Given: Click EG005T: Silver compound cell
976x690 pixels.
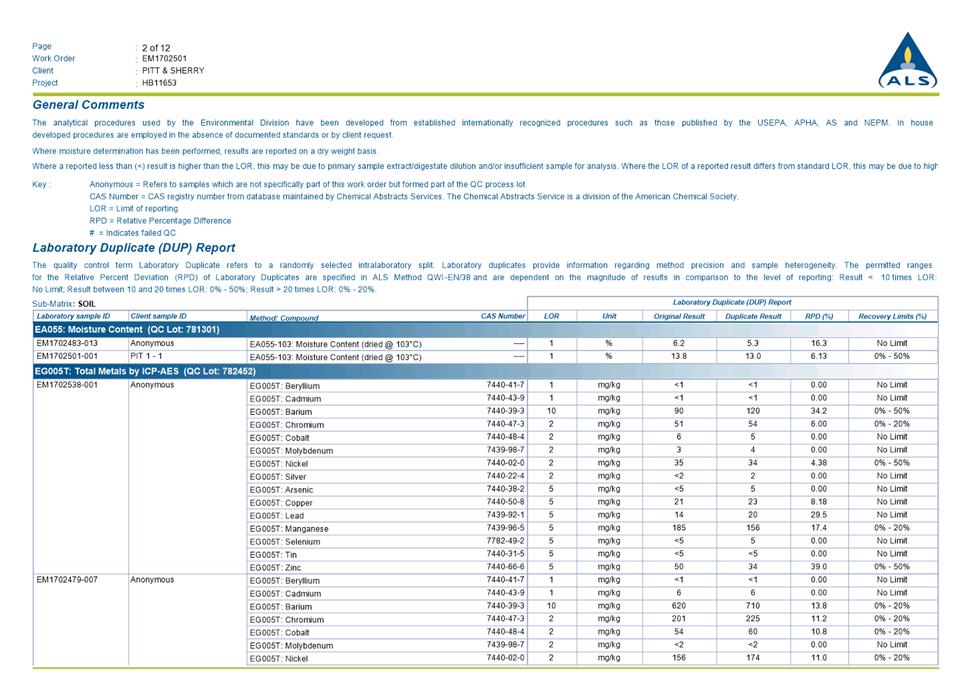Looking at the screenshot, I should coord(278,477).
